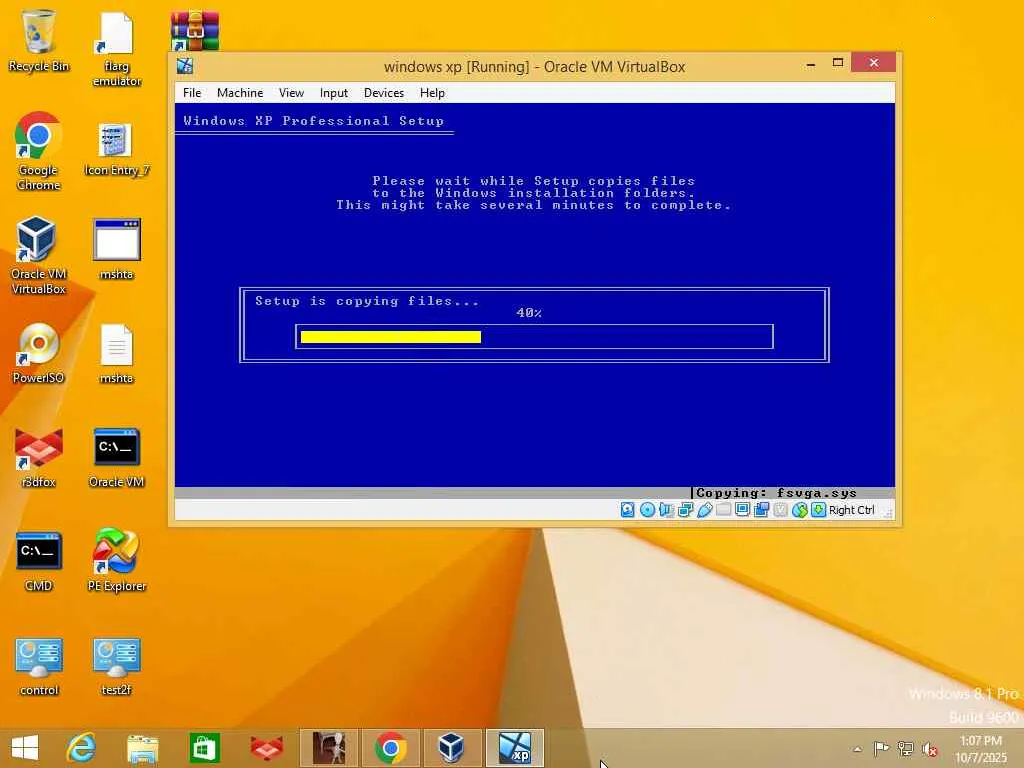Click the greyed V virtualization features icon

coord(780,510)
